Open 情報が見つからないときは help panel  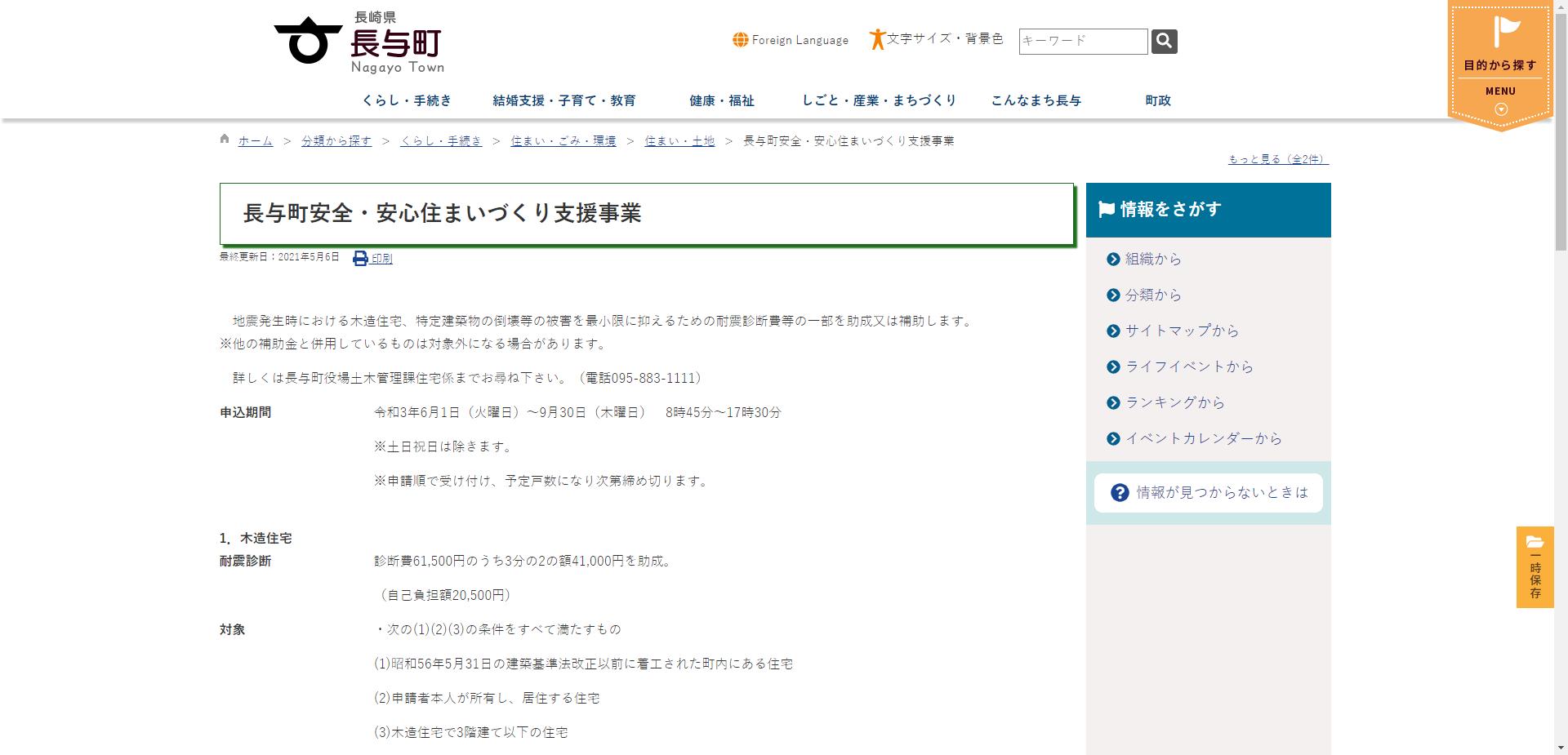click(1207, 492)
